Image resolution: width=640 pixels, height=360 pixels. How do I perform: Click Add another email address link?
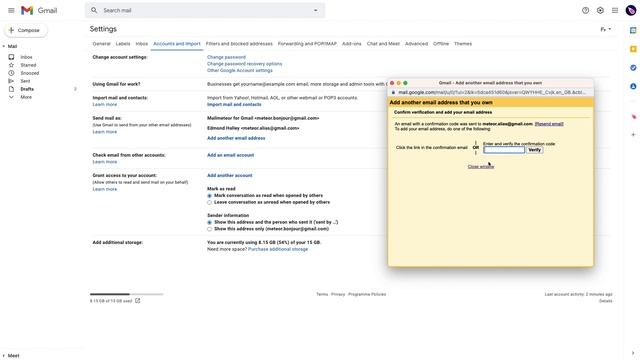236,138
